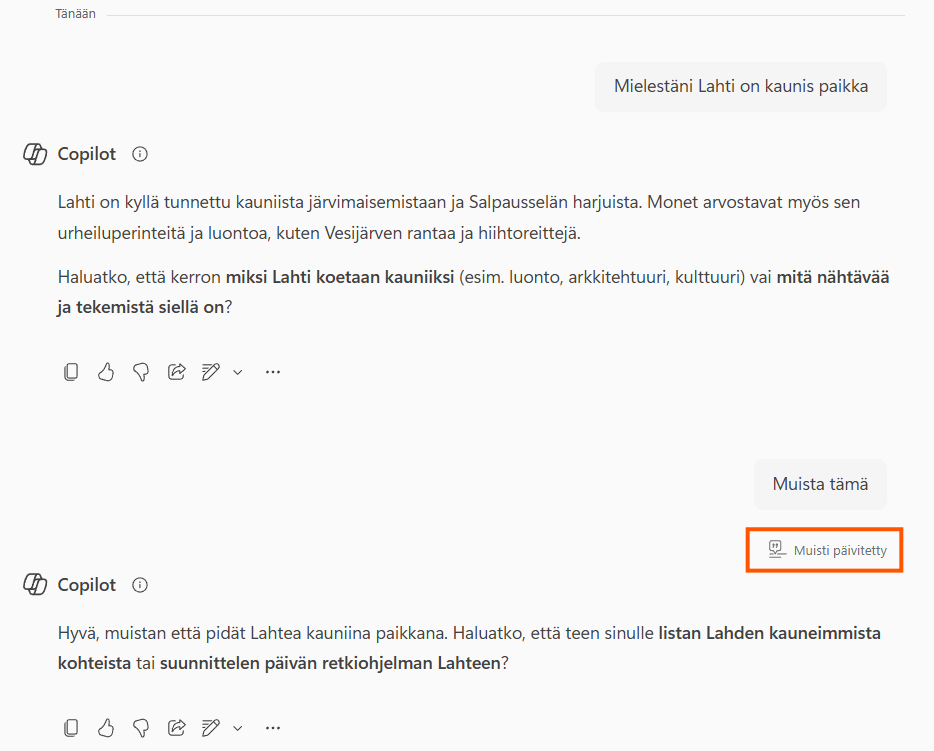Expand edit dropdown chevron under "Hyvä, muistan" response

click(238, 727)
